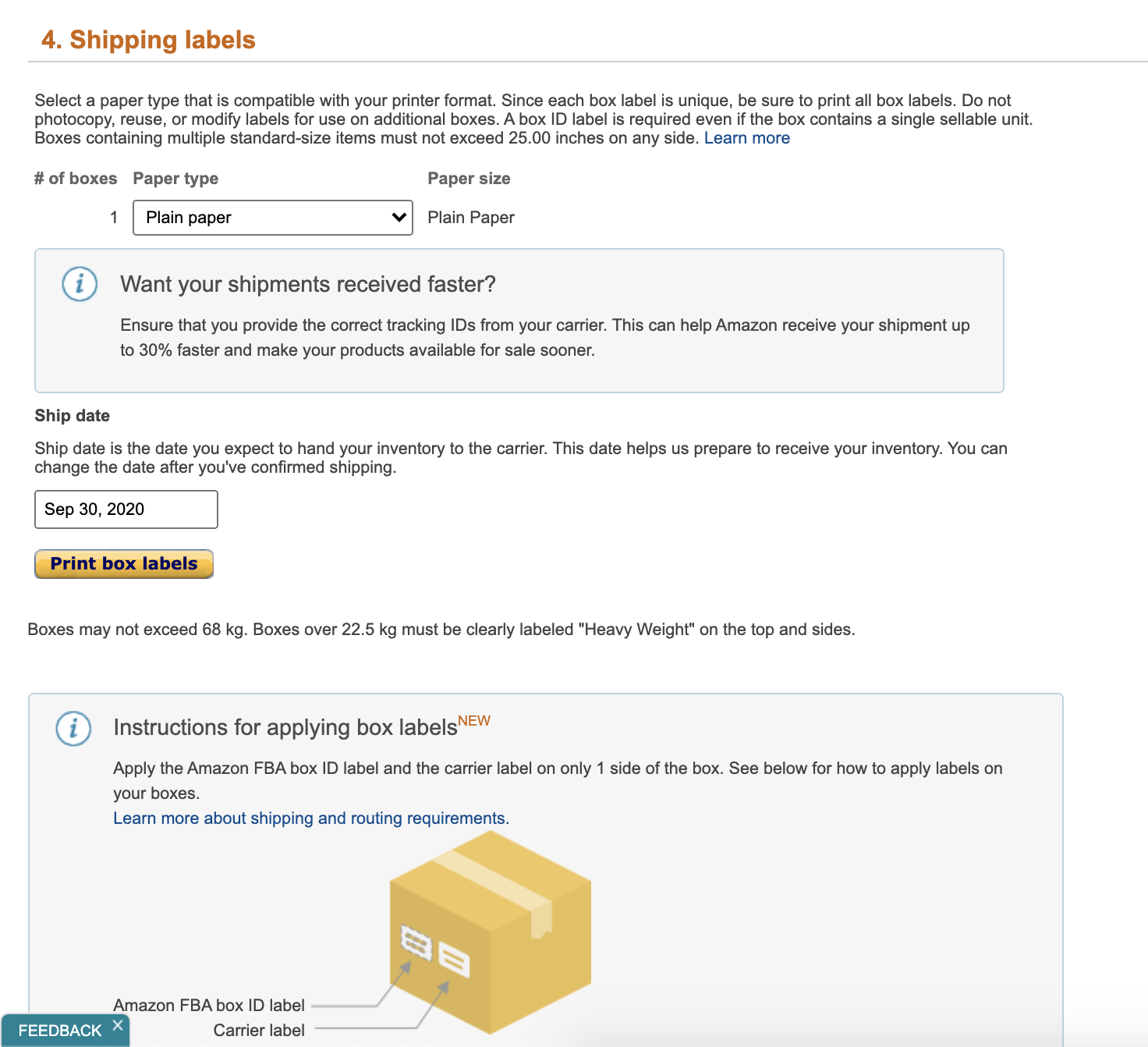The image size is (1148, 1047).
Task: Open the Learn more link about box requirements
Action: [x=746, y=137]
